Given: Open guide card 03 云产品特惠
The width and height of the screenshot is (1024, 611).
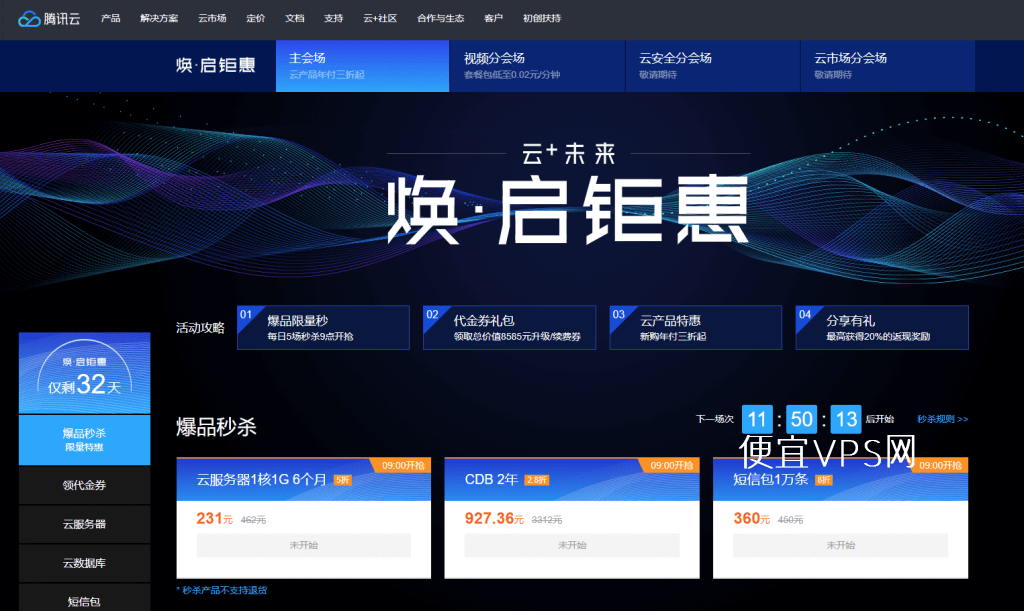Looking at the screenshot, I should pyautogui.click(x=696, y=328).
